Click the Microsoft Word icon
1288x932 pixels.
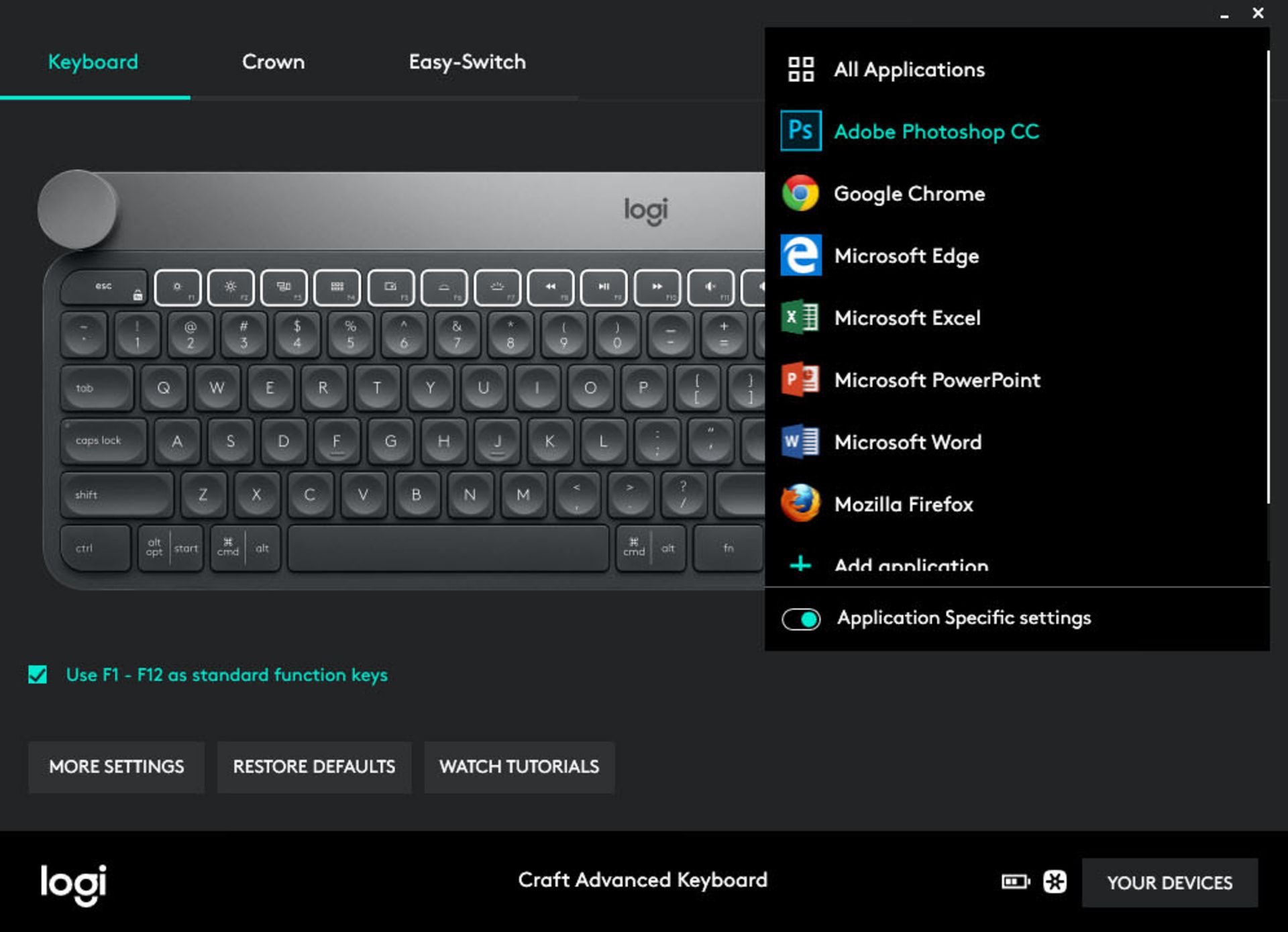801,442
